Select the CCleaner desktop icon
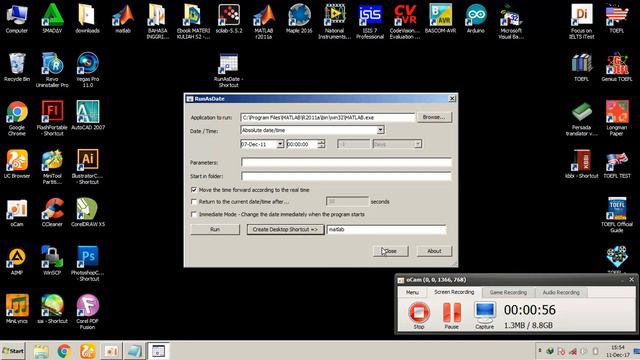The image size is (640, 360). 52,212
